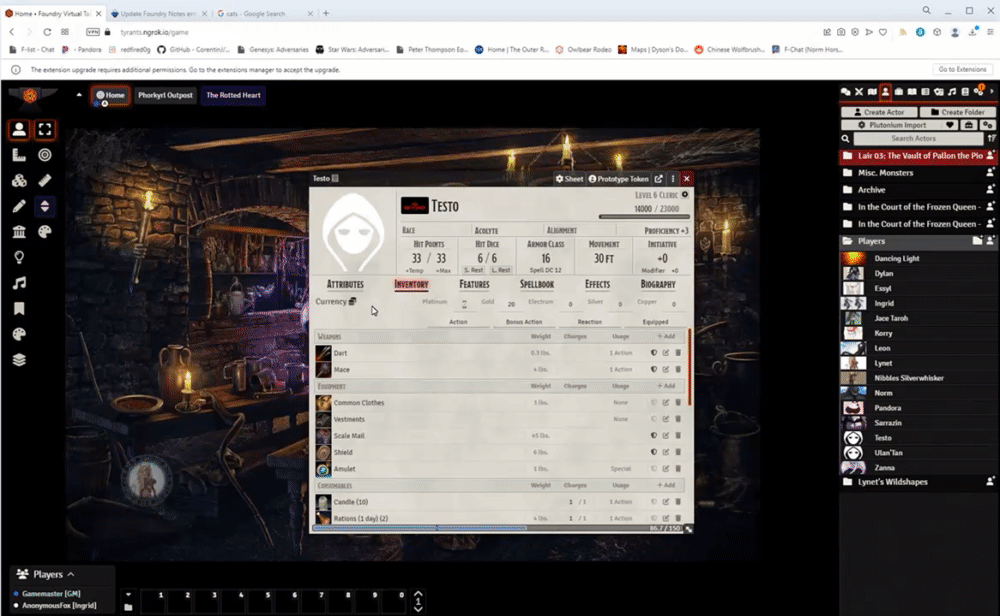1000x616 pixels.
Task: Switch to the Effects tab
Action: [597, 284]
